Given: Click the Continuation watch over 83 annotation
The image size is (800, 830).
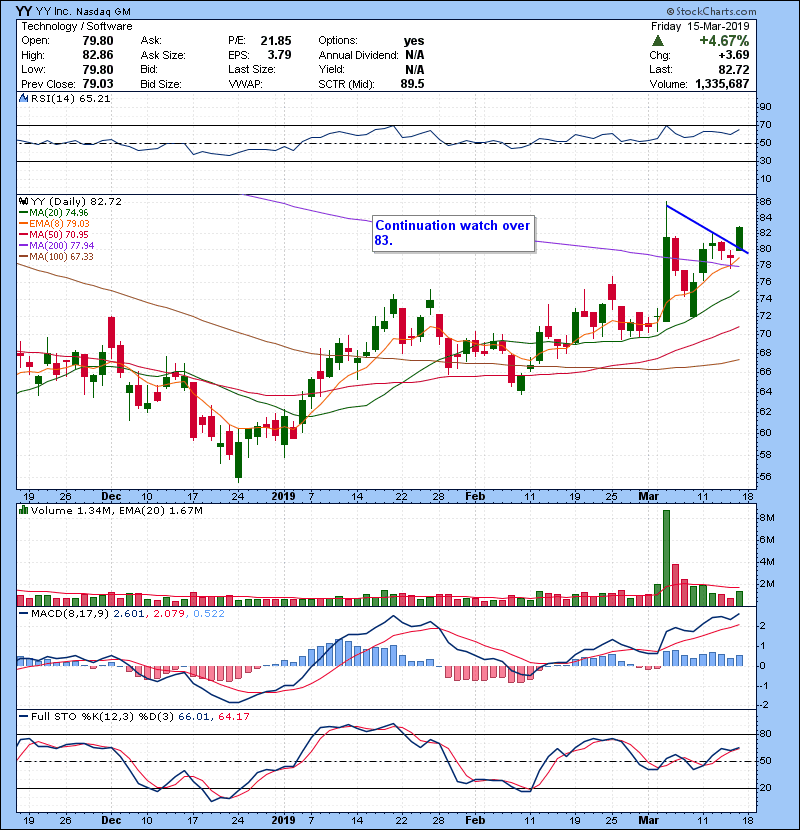Looking at the screenshot, I should click(453, 233).
